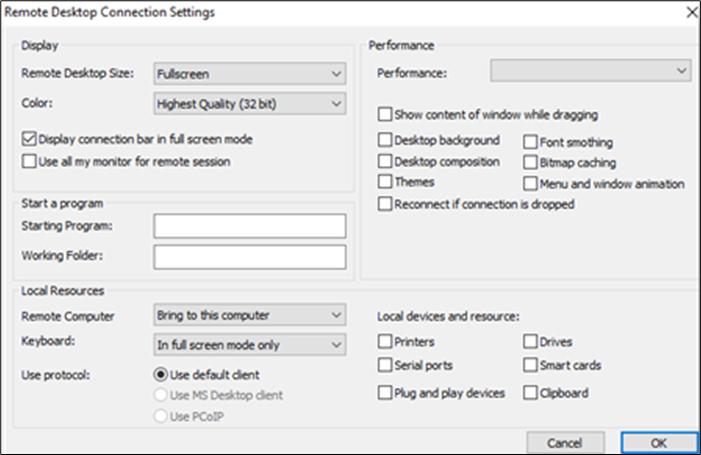The height and width of the screenshot is (455, 701).
Task: Enable the Bitmap caching option
Action: (531, 162)
